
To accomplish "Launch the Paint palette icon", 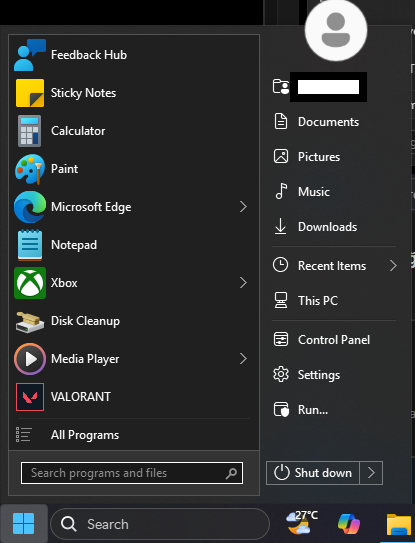I will pyautogui.click(x=30, y=169).
